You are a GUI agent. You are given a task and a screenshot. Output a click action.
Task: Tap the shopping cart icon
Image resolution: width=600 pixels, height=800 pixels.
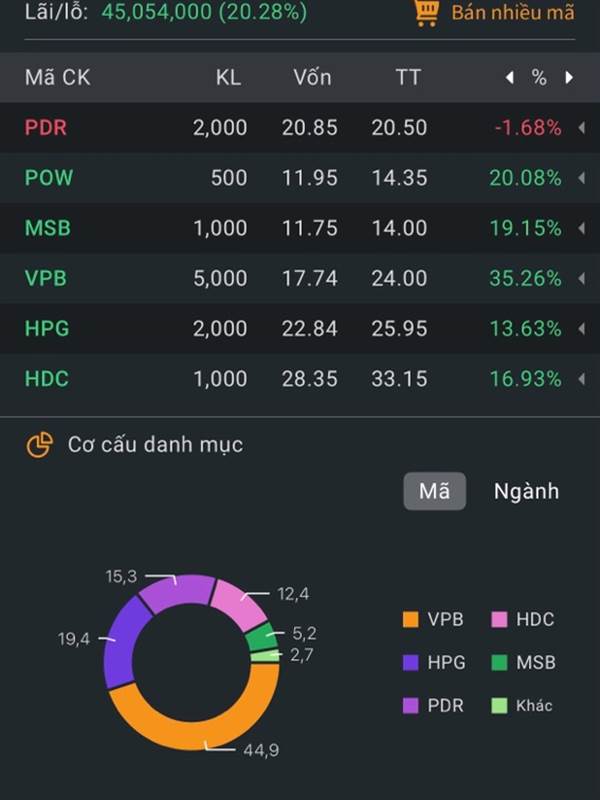coord(426,12)
